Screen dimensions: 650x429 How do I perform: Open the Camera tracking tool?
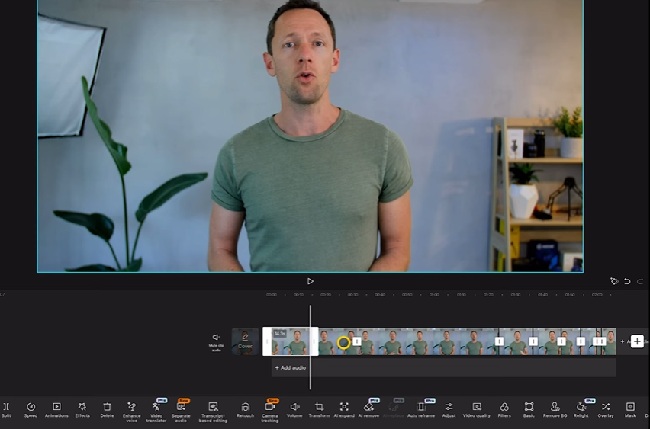tap(270, 410)
